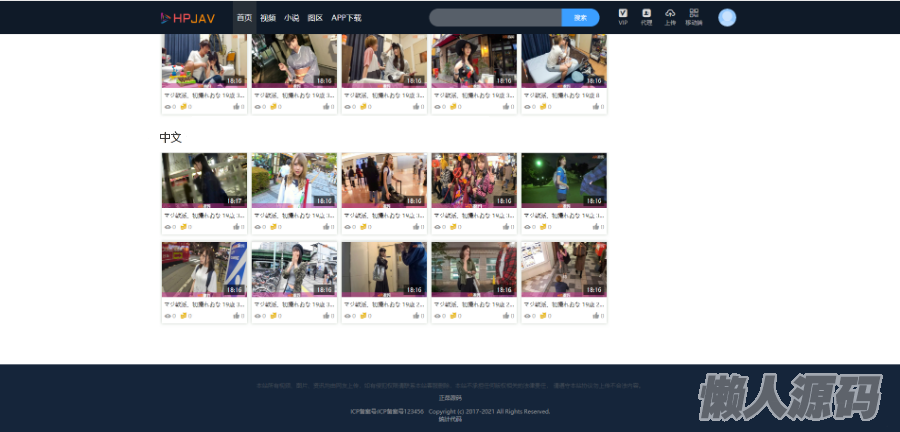The height and width of the screenshot is (432, 900).
Task: Click the blue 搜索 search button
Action: (x=580, y=18)
